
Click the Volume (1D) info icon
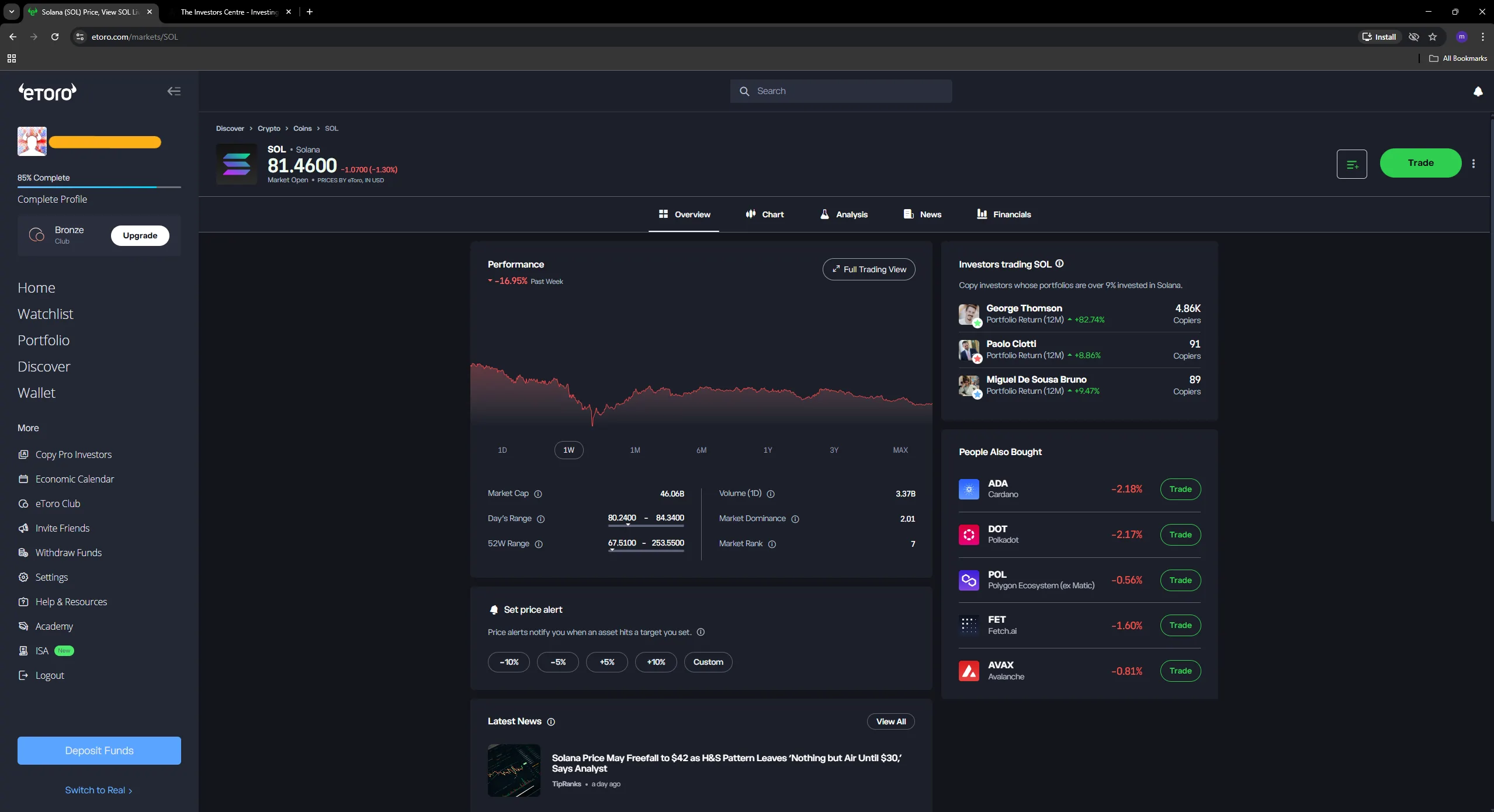coord(771,494)
